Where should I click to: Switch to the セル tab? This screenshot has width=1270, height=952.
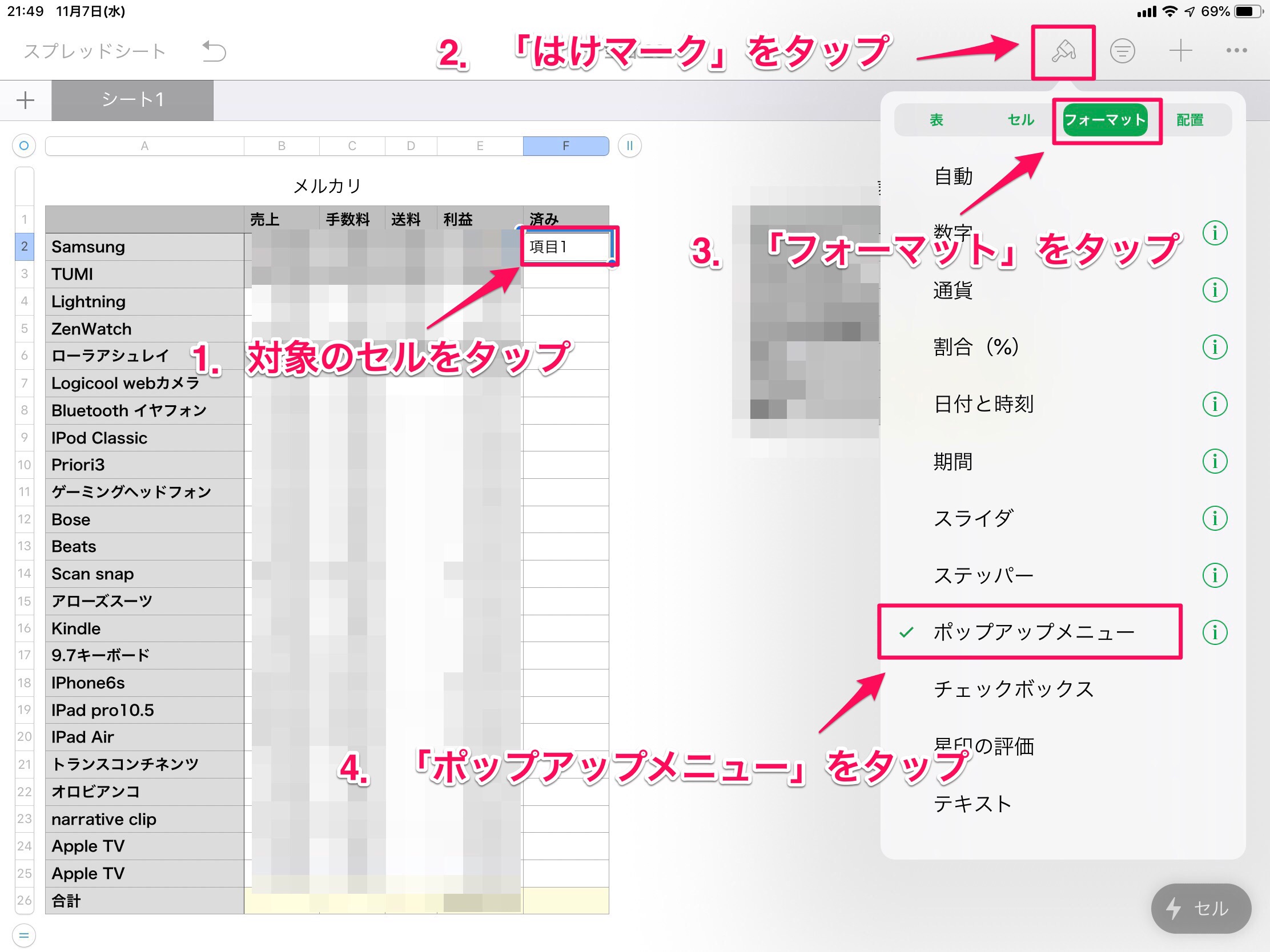point(1020,120)
